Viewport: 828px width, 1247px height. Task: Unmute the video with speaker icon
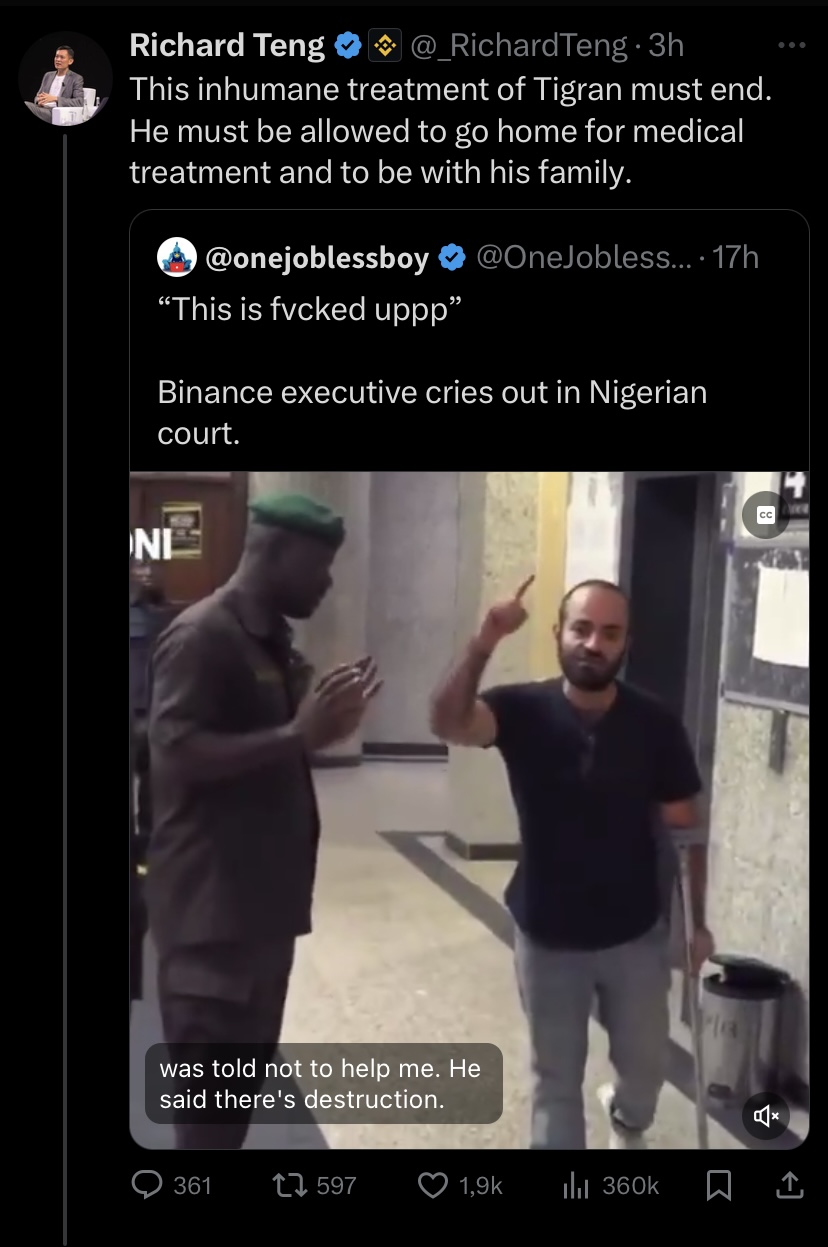click(x=766, y=1114)
